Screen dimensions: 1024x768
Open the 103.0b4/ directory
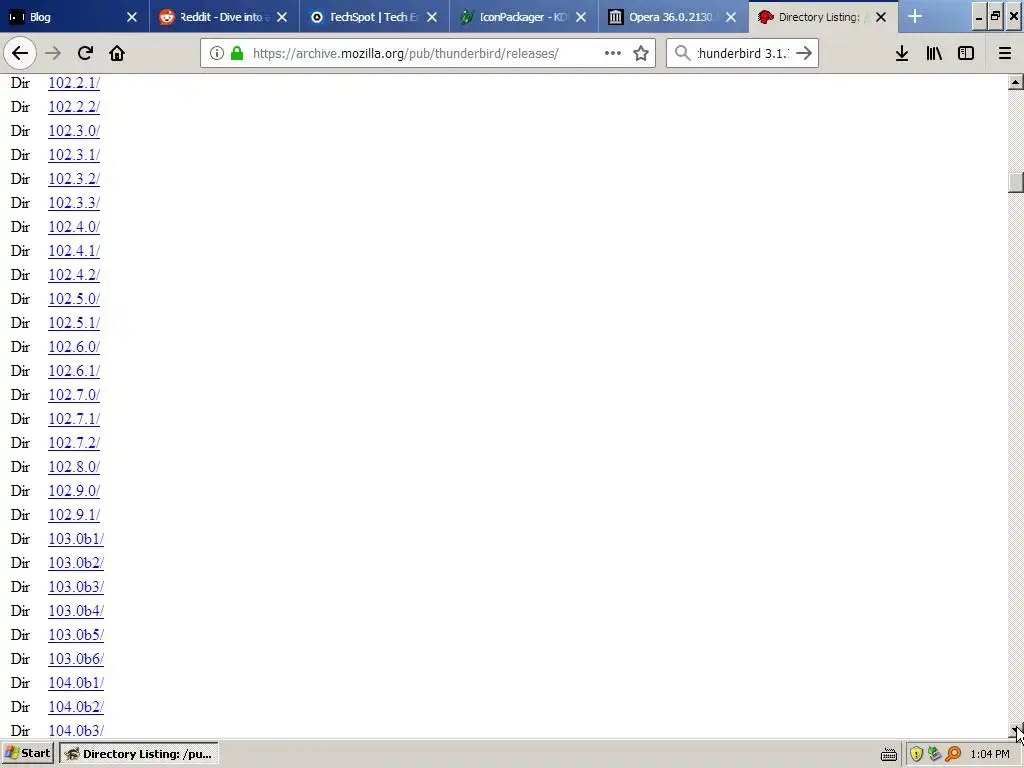(x=76, y=611)
